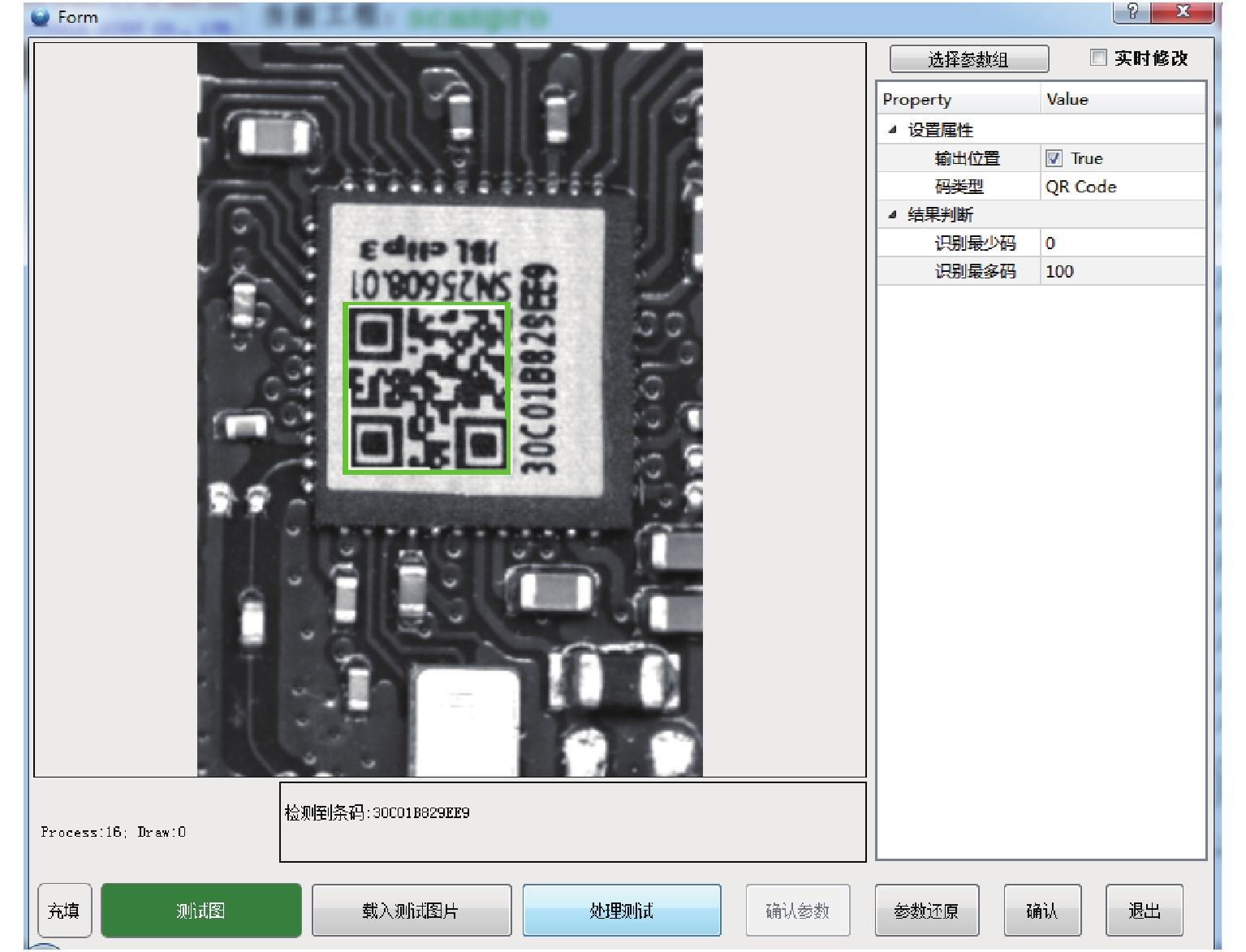
Task: Click the title bar help question button
Action: [1132, 11]
